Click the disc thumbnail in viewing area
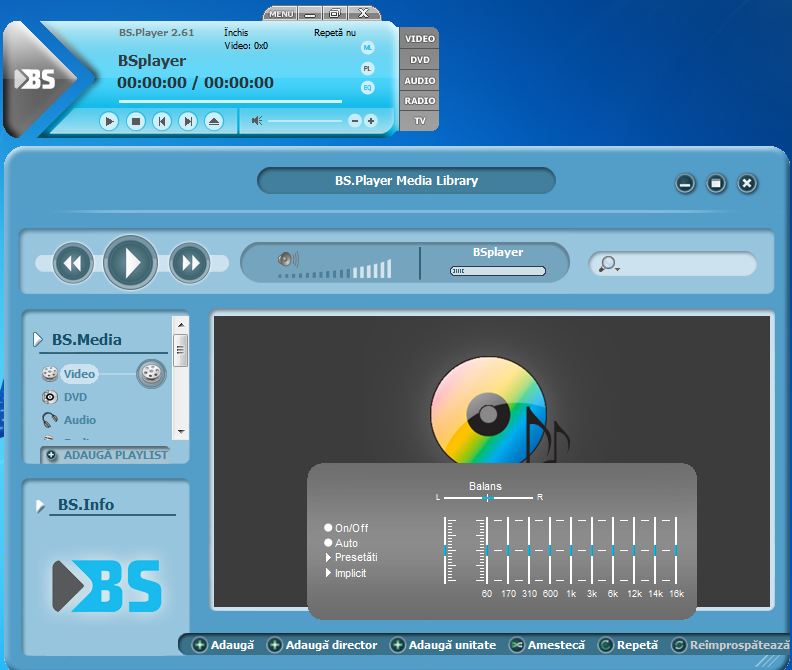 click(500, 410)
